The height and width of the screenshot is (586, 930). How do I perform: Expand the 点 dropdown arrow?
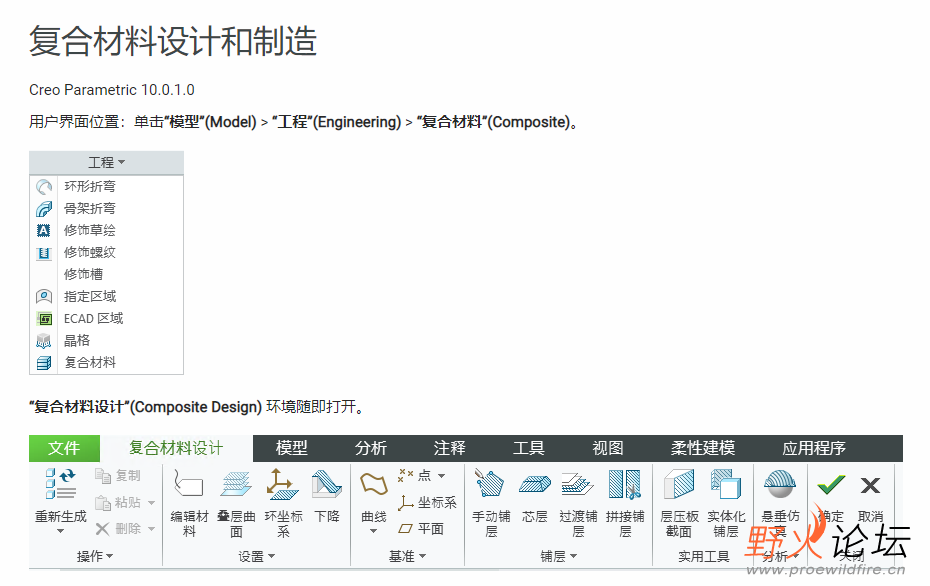click(441, 476)
